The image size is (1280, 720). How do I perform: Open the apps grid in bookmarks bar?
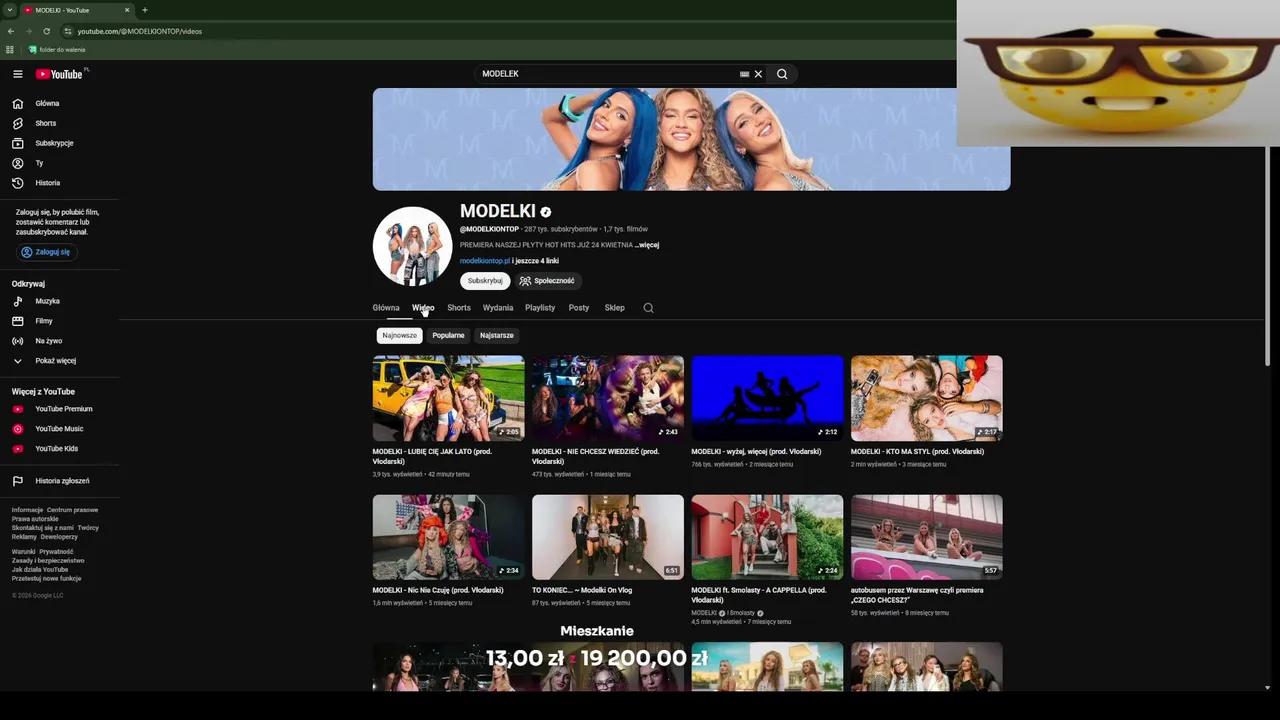(x=10, y=50)
